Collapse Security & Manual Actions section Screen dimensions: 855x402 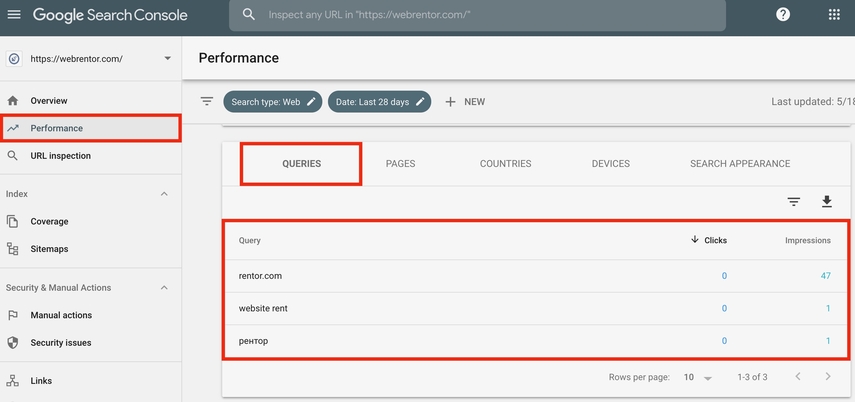click(165, 288)
